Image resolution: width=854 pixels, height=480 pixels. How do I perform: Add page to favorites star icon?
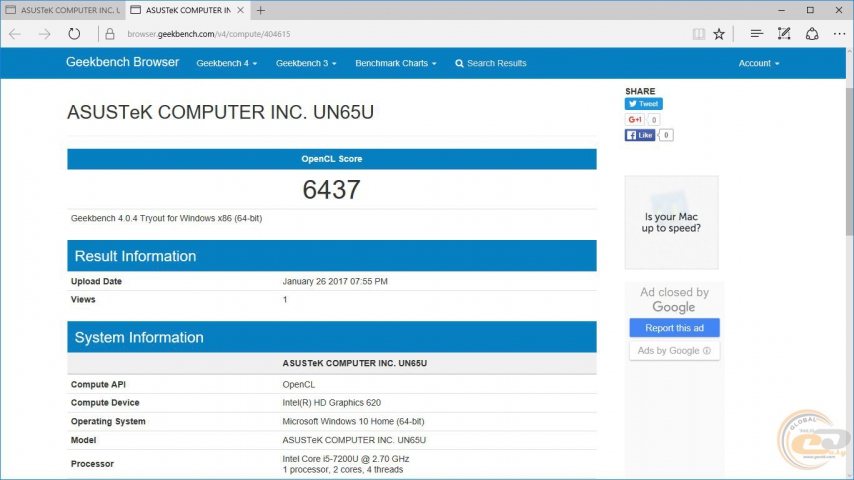(719, 34)
